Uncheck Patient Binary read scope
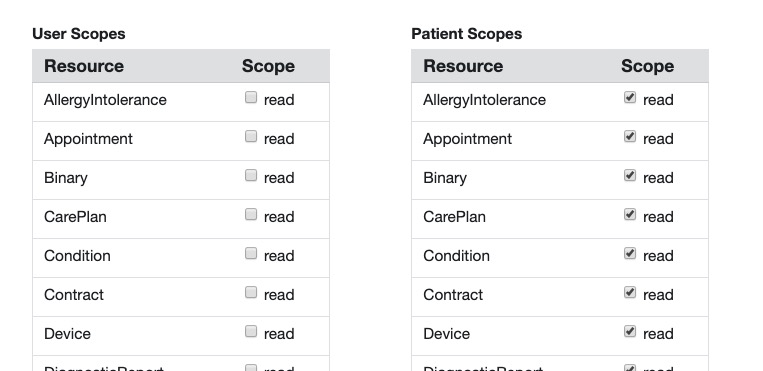Viewport: 763px width, 371px height. click(630, 175)
